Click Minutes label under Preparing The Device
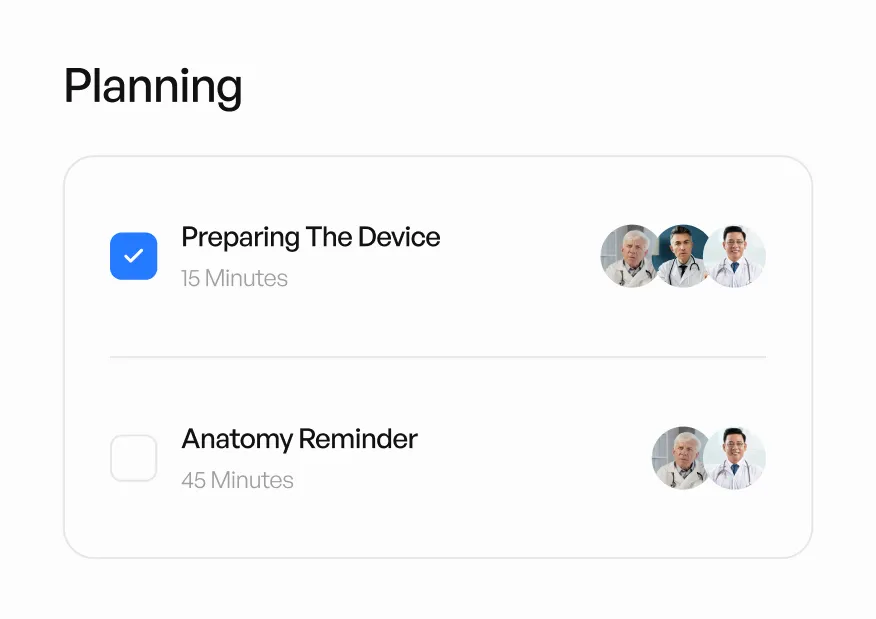This screenshot has height=619, width=876. click(x=246, y=279)
